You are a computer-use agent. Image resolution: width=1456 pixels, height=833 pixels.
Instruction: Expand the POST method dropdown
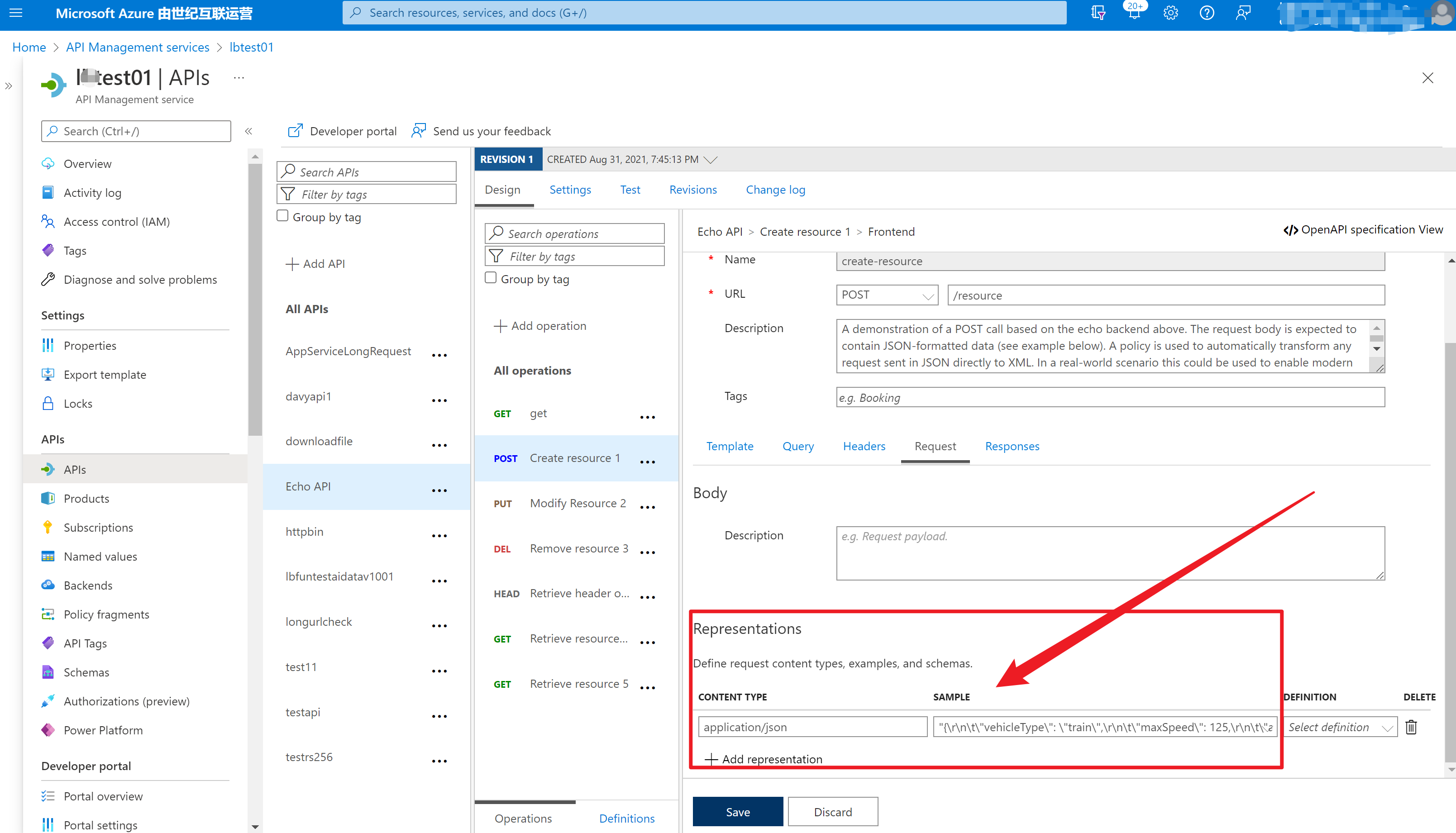[886, 295]
